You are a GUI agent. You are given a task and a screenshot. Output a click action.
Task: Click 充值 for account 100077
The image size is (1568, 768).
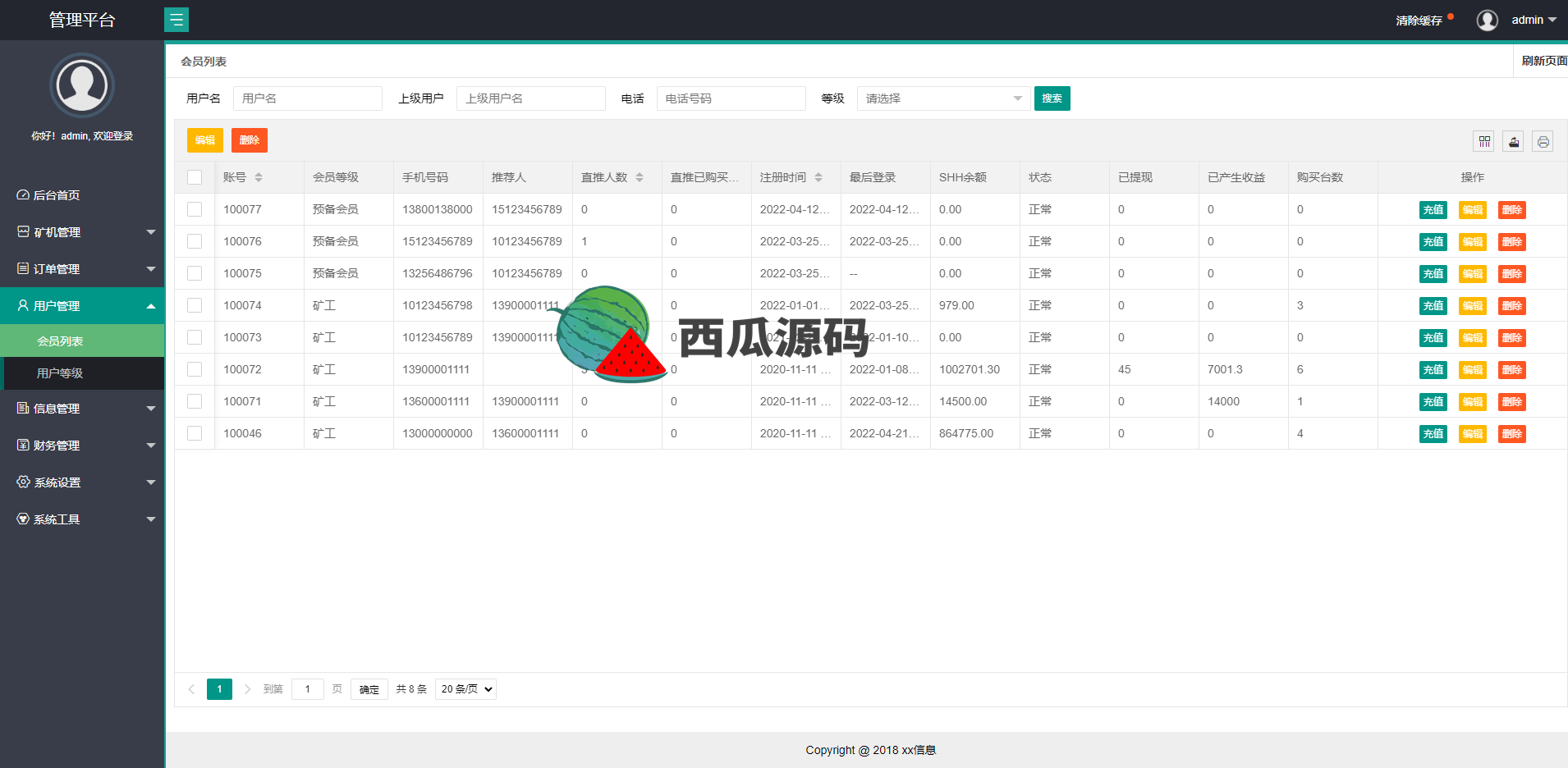point(1433,210)
